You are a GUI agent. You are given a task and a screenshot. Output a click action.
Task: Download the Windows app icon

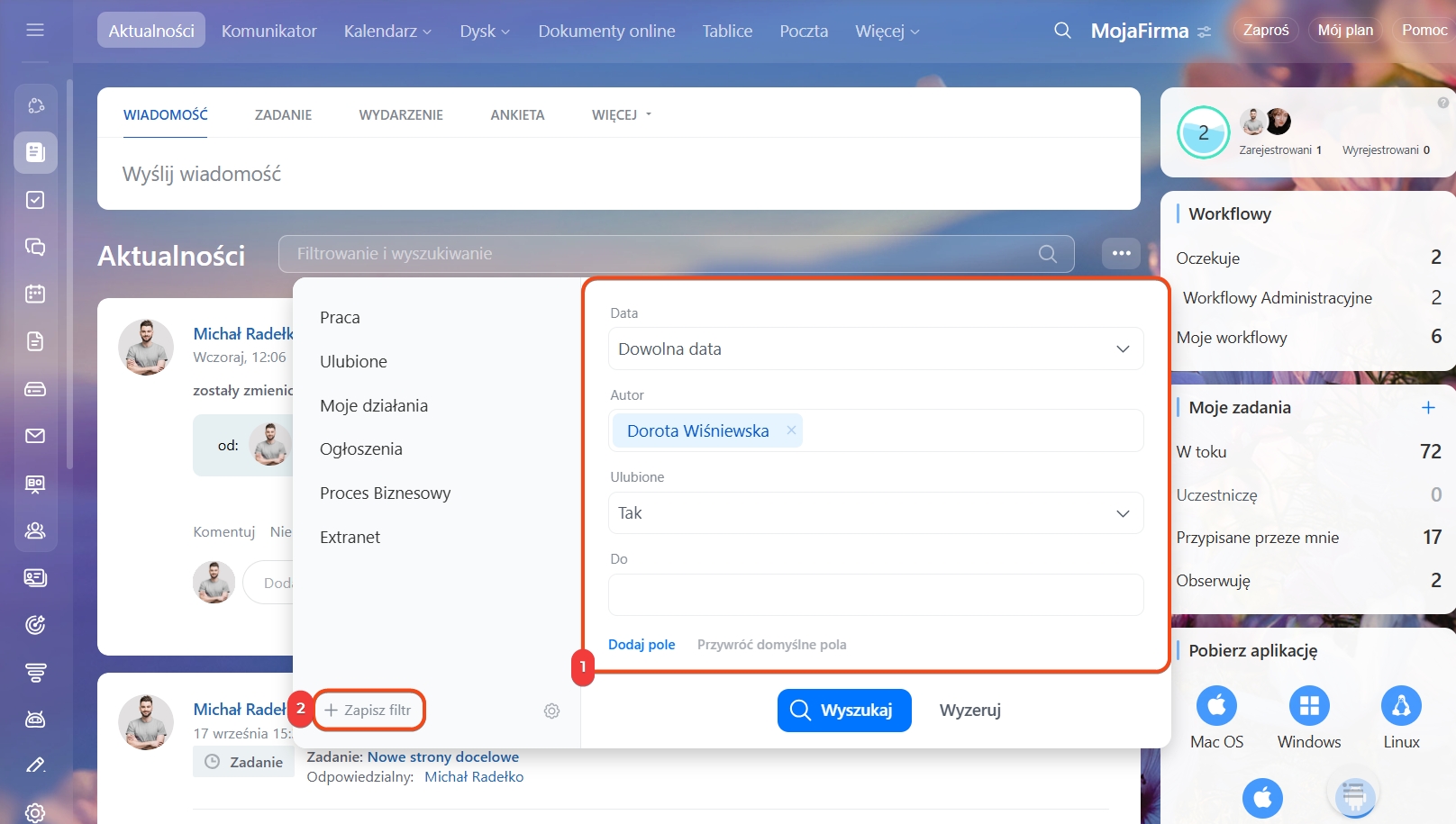(1309, 706)
